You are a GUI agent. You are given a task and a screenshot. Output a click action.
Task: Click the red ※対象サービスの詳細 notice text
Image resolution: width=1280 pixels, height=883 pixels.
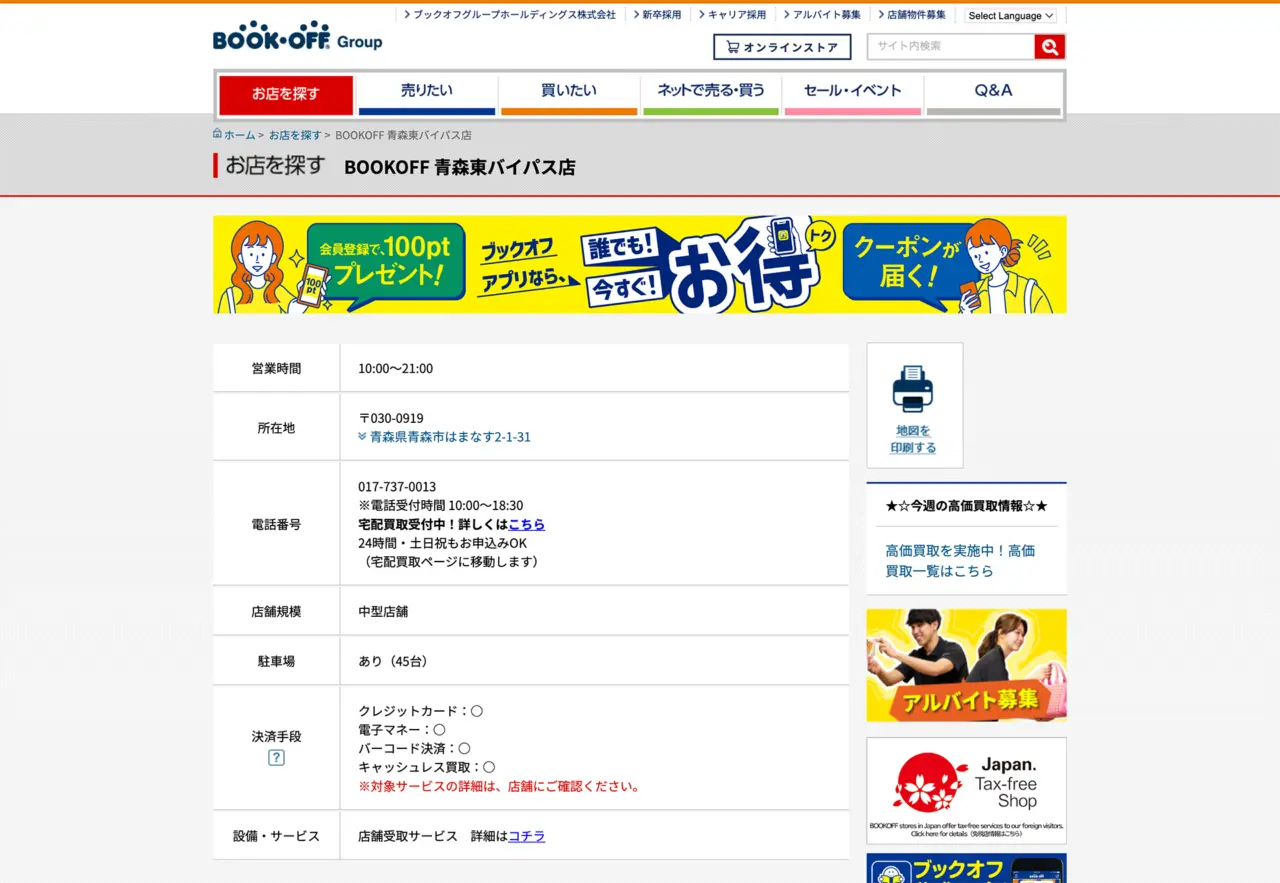tap(500, 786)
